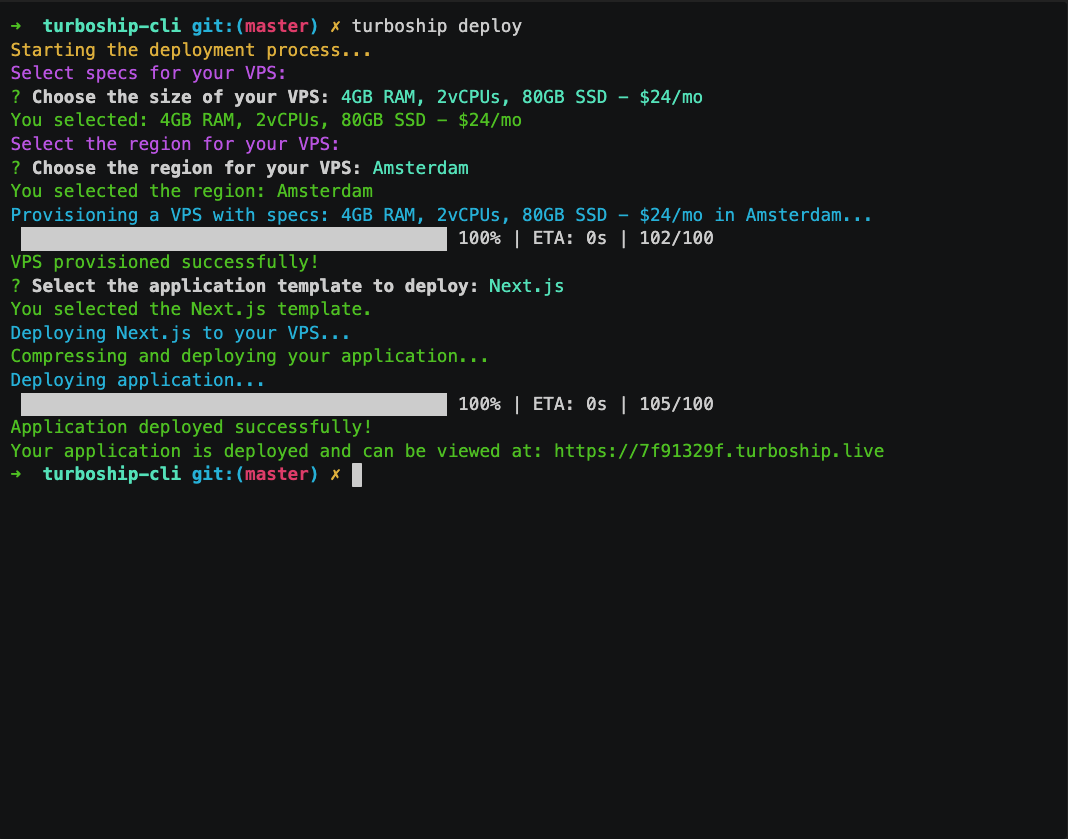Click 'Deploying Next.js to your VPS...' line
Image resolution: width=1068 pixels, height=839 pixels.
180,333
